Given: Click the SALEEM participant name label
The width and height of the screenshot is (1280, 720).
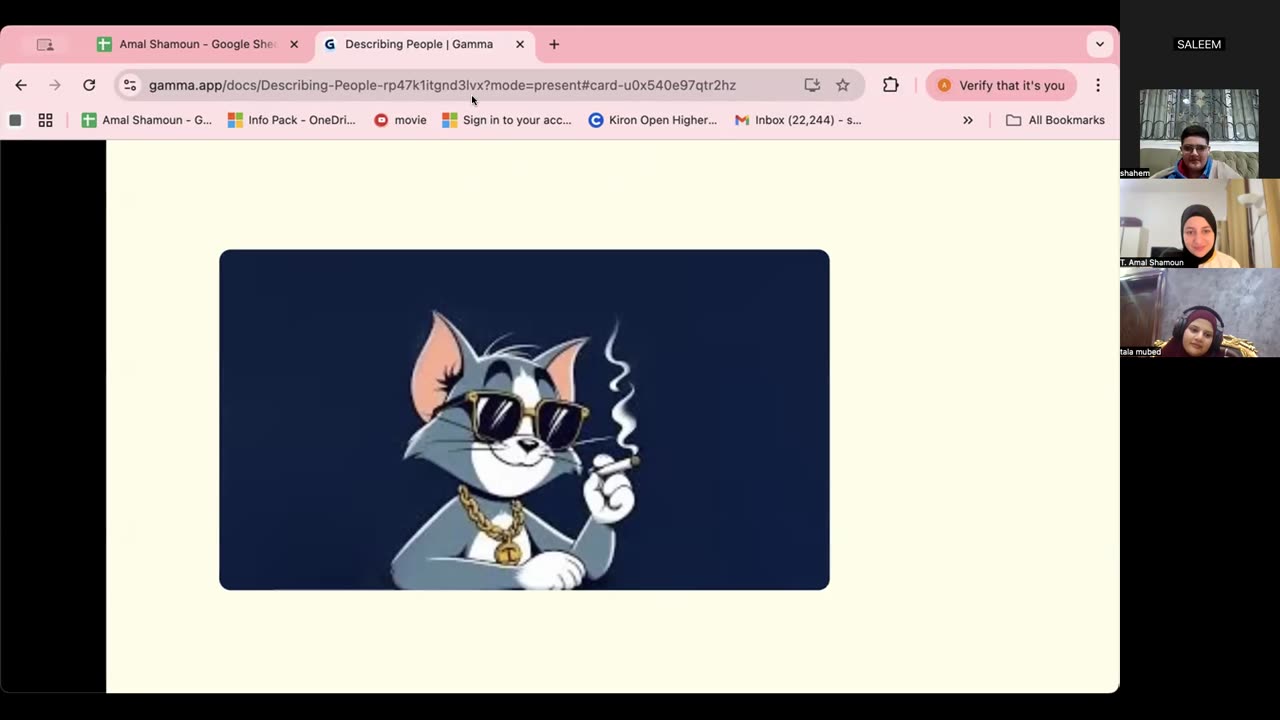Looking at the screenshot, I should point(1199,44).
